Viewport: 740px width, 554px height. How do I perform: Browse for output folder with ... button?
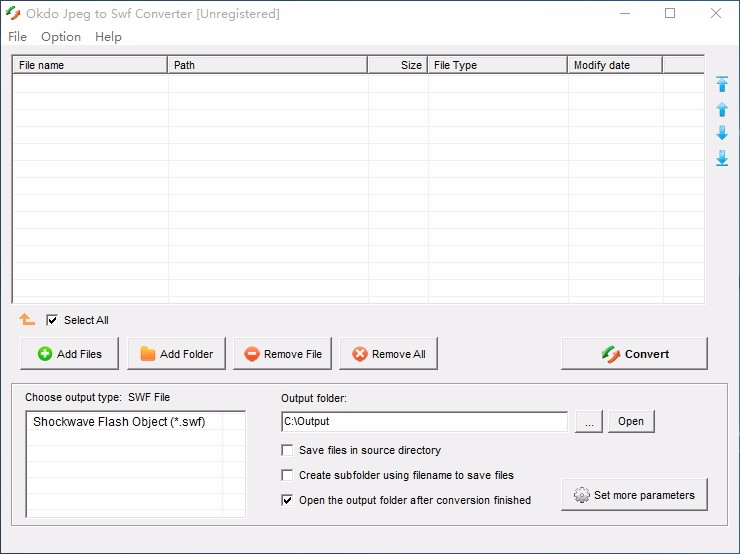[x=589, y=421]
